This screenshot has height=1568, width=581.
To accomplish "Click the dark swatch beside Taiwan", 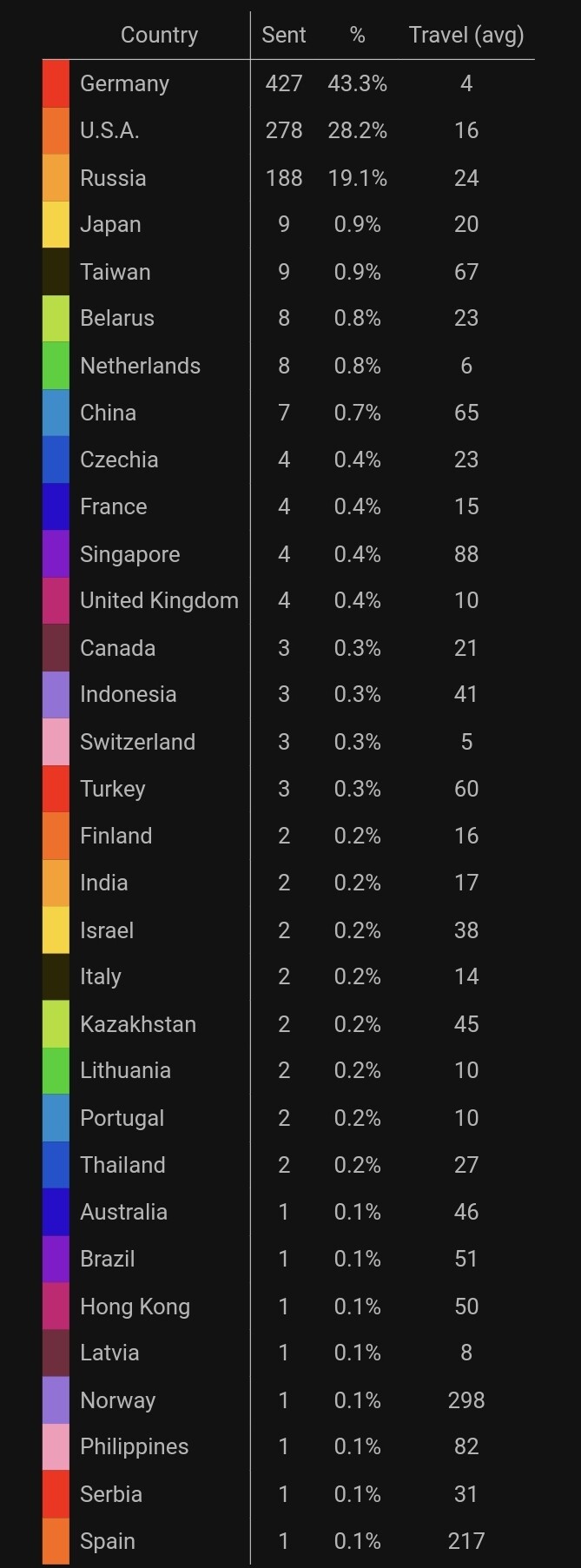I will pyautogui.click(x=56, y=271).
